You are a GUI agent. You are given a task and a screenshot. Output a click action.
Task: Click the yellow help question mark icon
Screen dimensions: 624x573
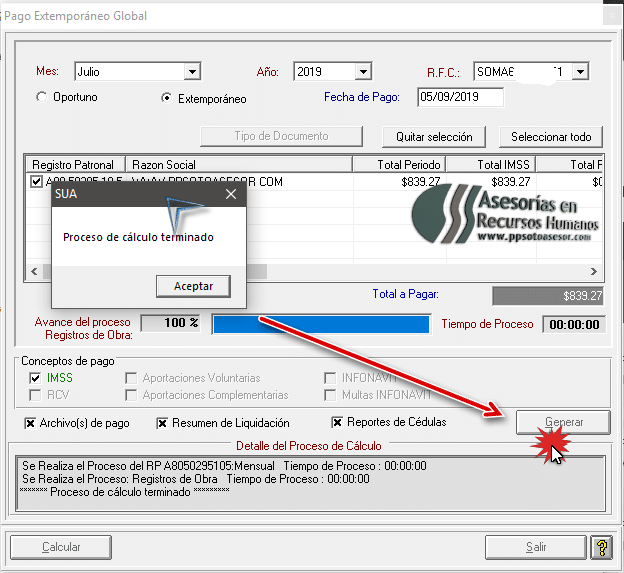pyautogui.click(x=601, y=547)
